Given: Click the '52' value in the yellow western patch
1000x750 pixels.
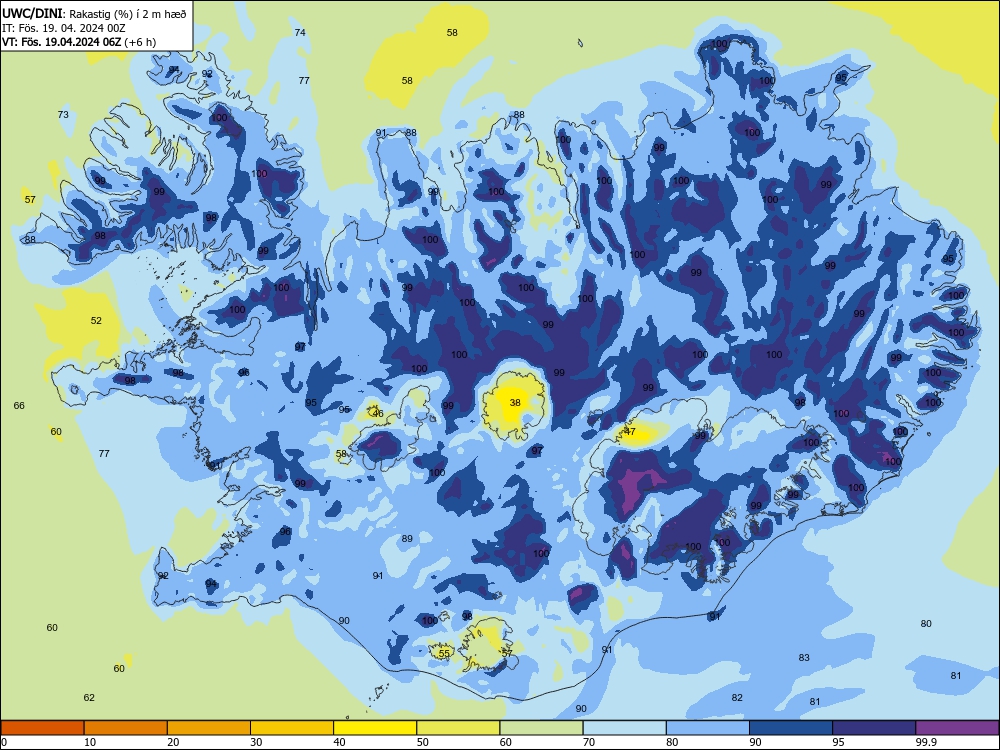Looking at the screenshot, I should (x=96, y=321).
